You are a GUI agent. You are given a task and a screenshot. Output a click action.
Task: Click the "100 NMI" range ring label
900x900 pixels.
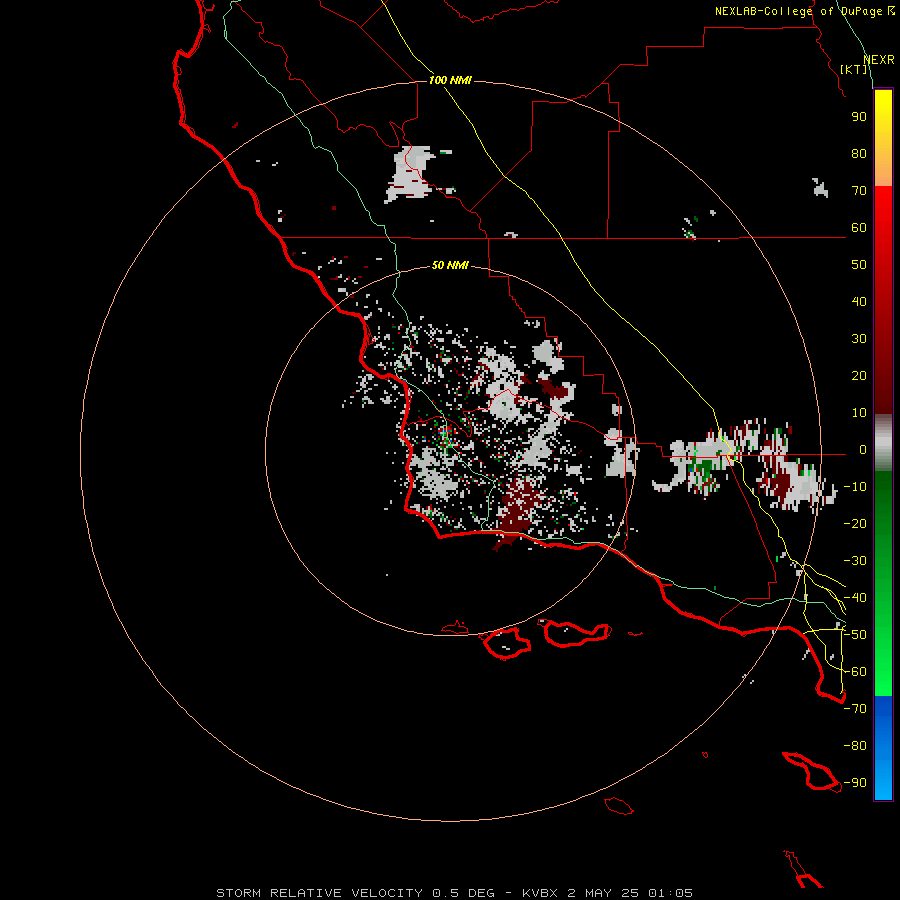tap(451, 80)
